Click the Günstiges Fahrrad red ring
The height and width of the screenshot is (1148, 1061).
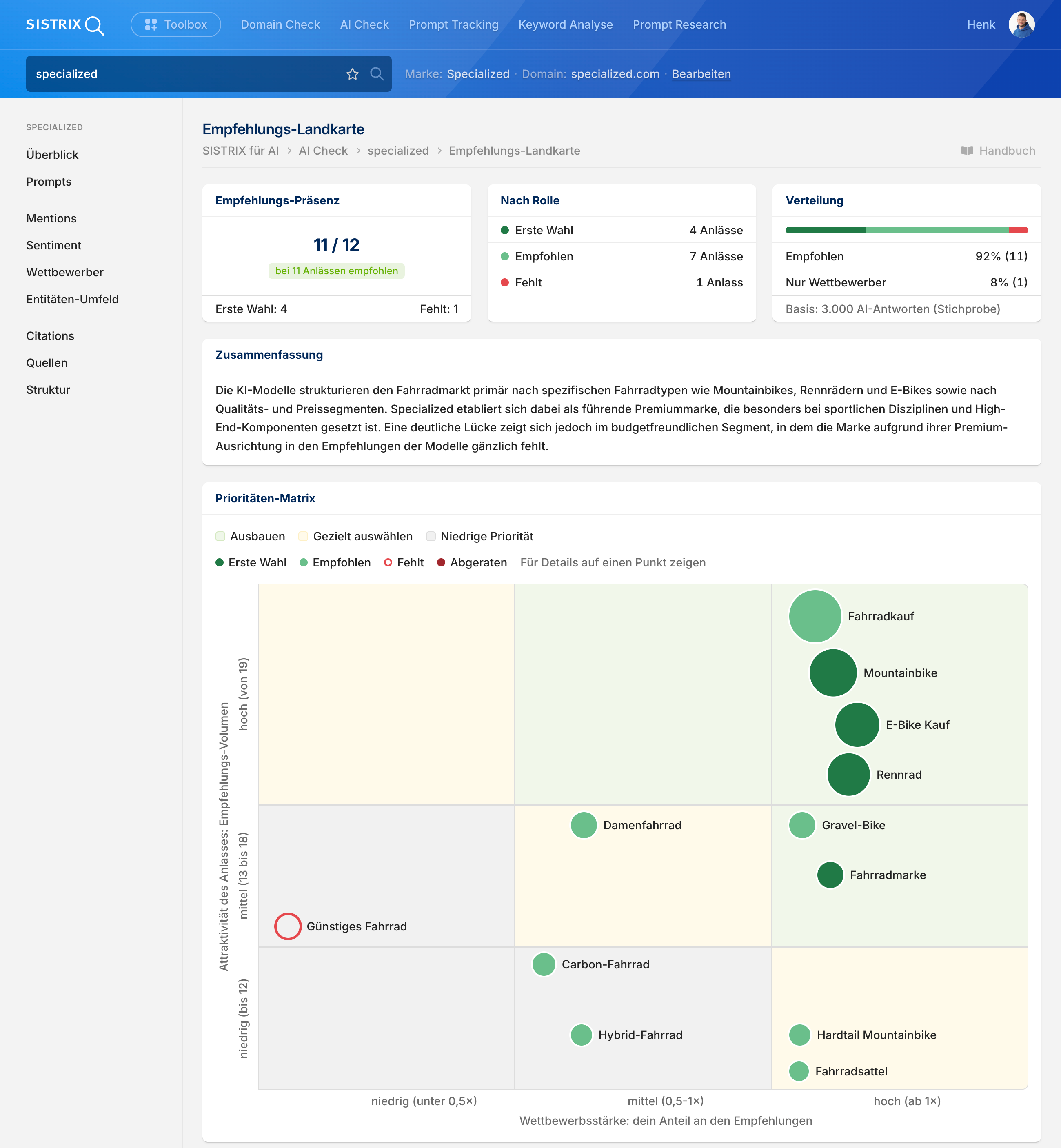tap(288, 926)
